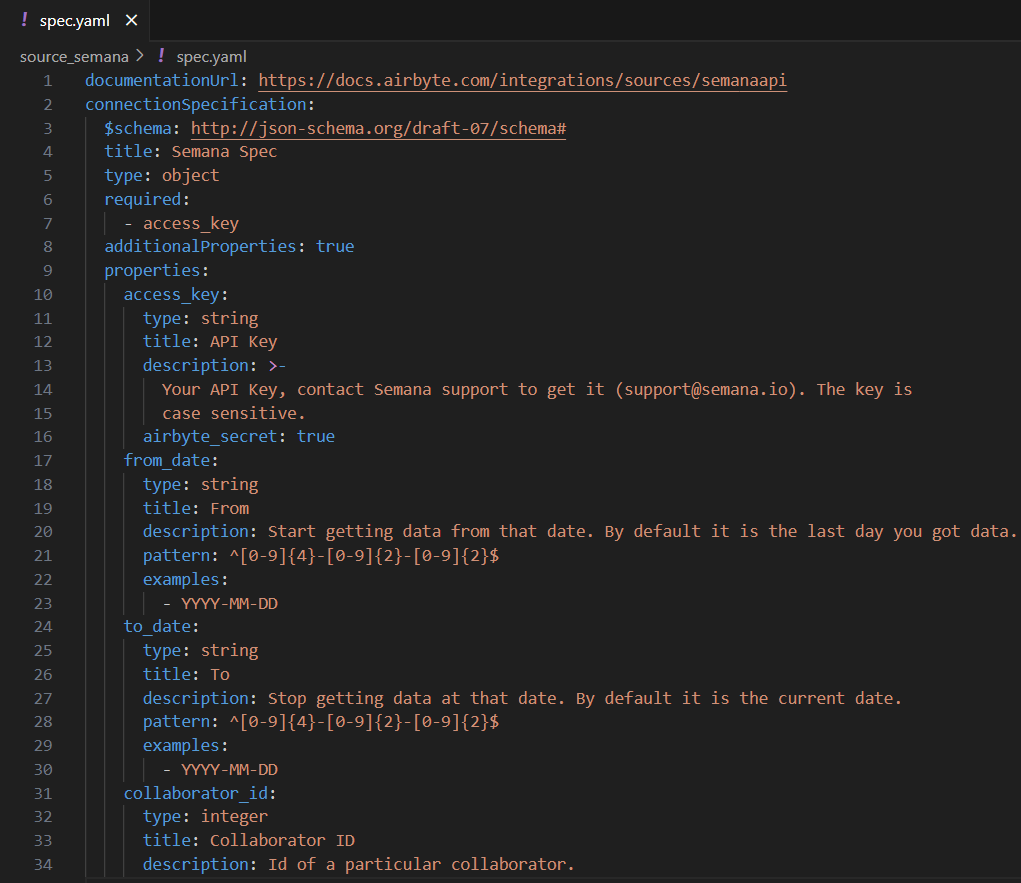Click the 'Semana Spec' title value
This screenshot has width=1021, height=883.
pos(224,152)
